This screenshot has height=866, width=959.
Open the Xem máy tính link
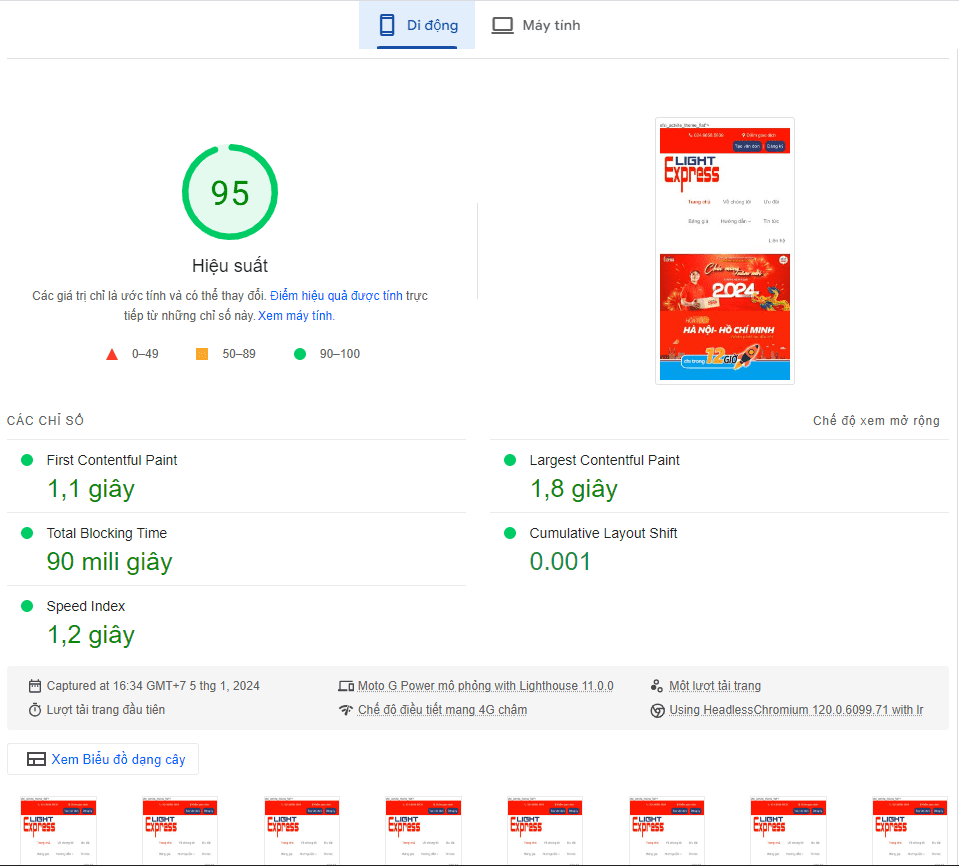[x=295, y=316]
